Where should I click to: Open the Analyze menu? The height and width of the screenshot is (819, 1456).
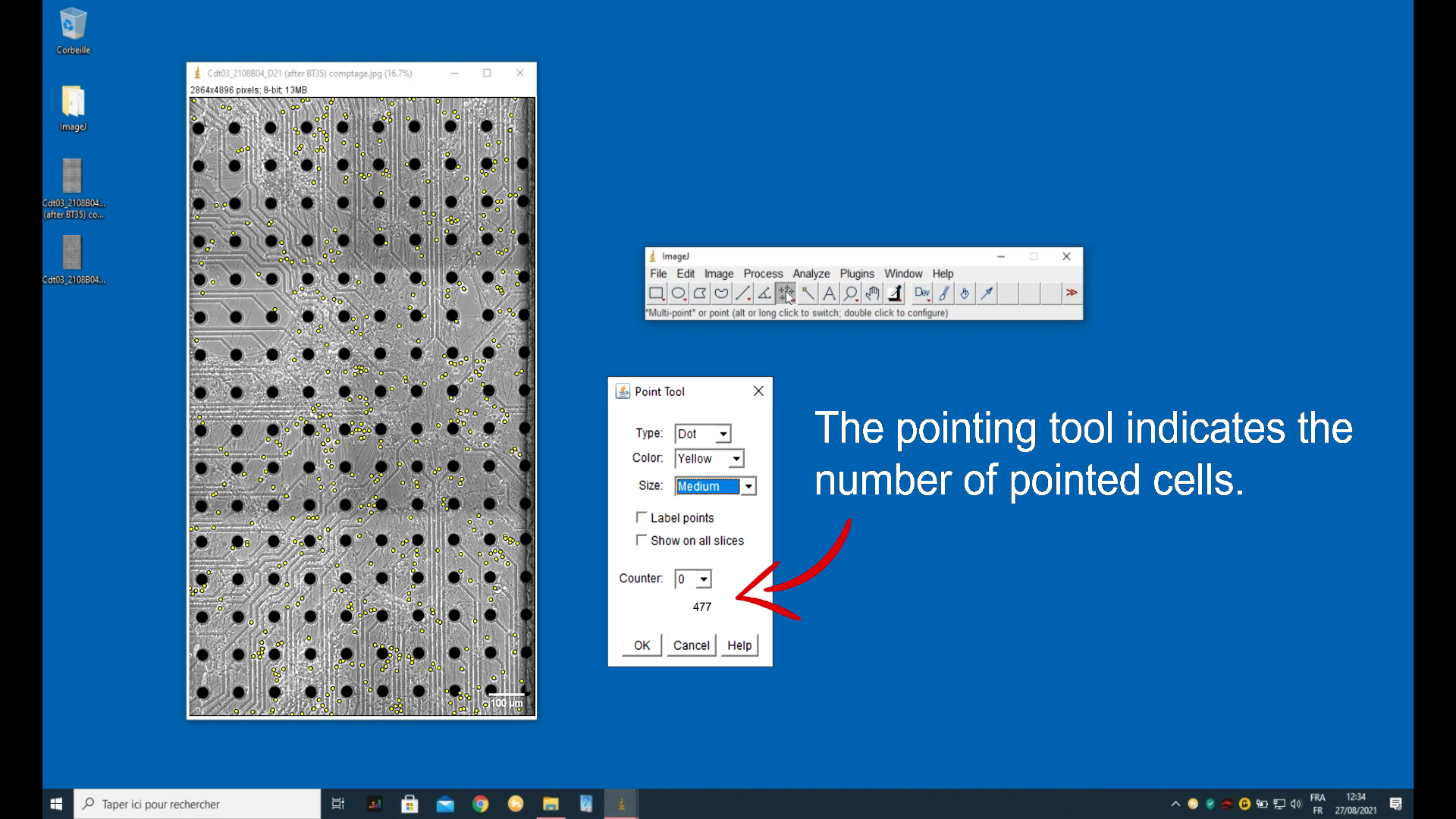(811, 274)
